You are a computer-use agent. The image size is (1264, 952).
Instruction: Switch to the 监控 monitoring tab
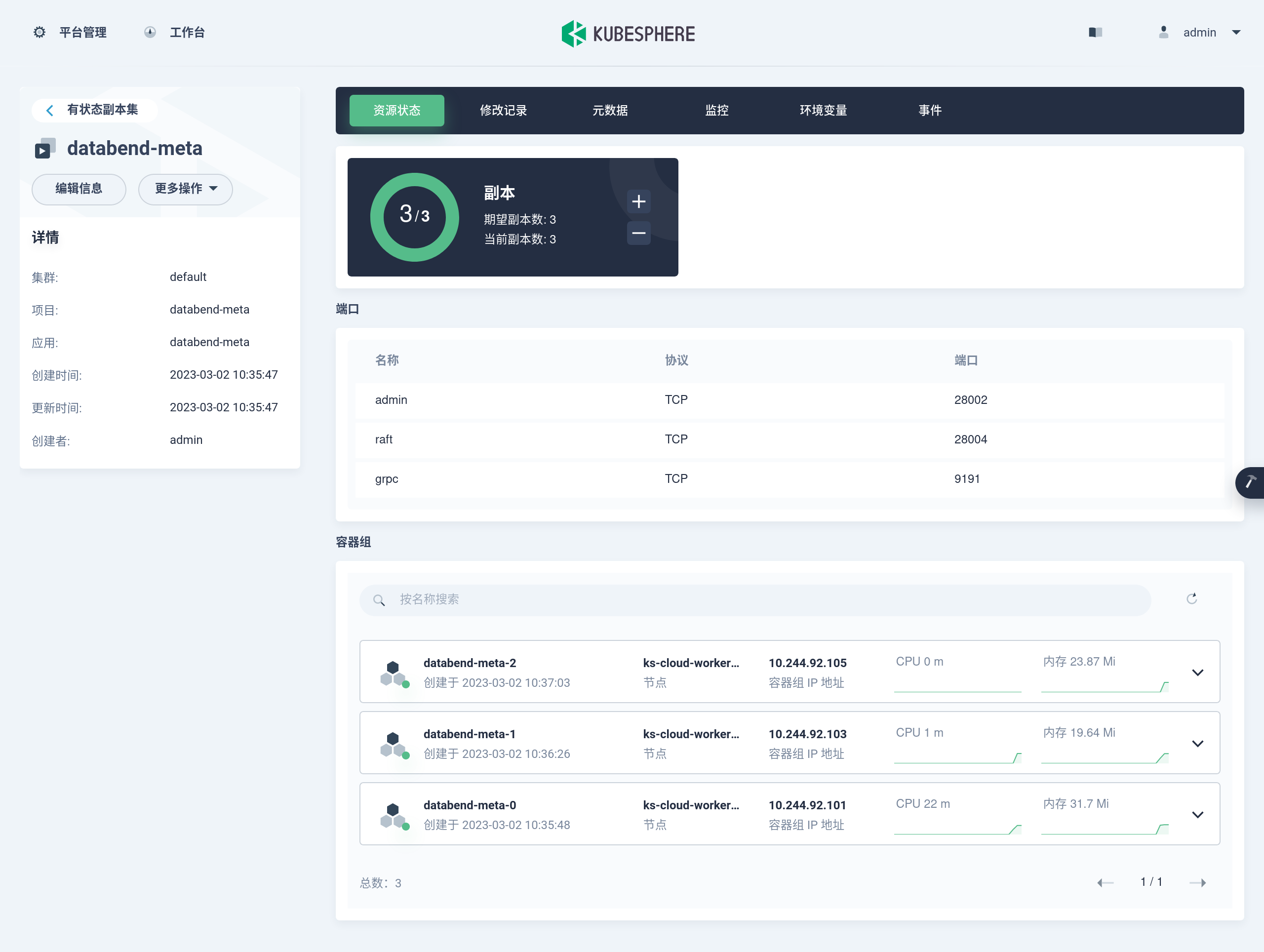pos(716,110)
